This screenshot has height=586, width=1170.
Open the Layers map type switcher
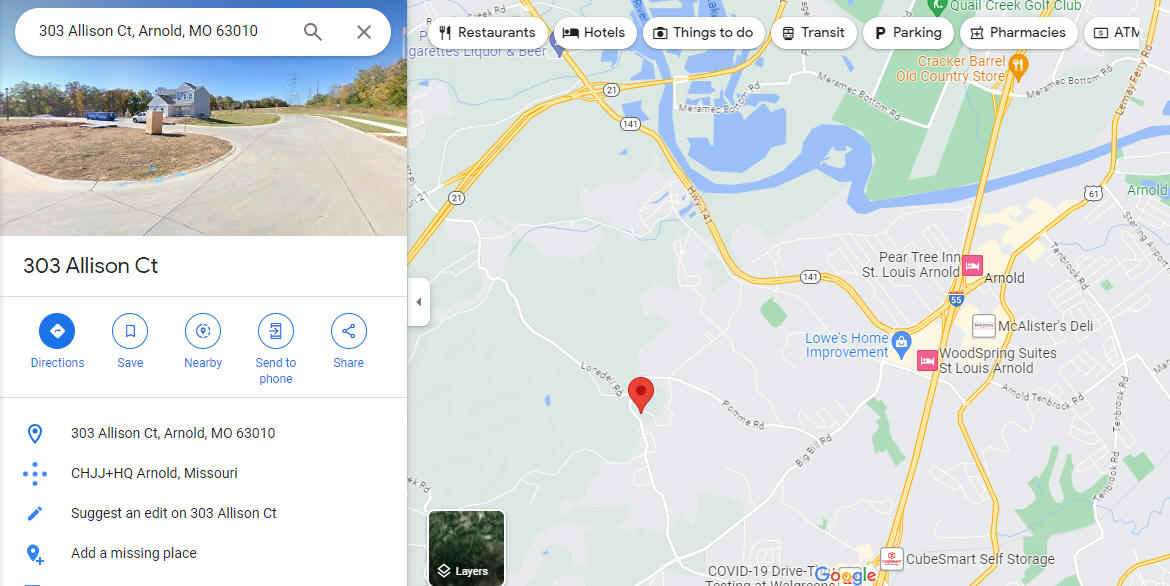coord(466,548)
